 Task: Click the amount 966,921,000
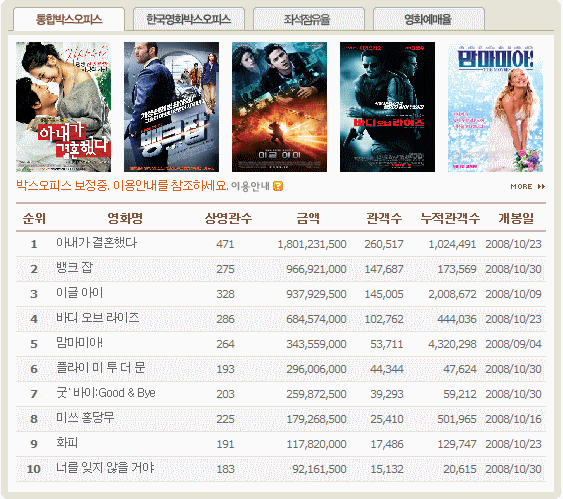coord(316,269)
